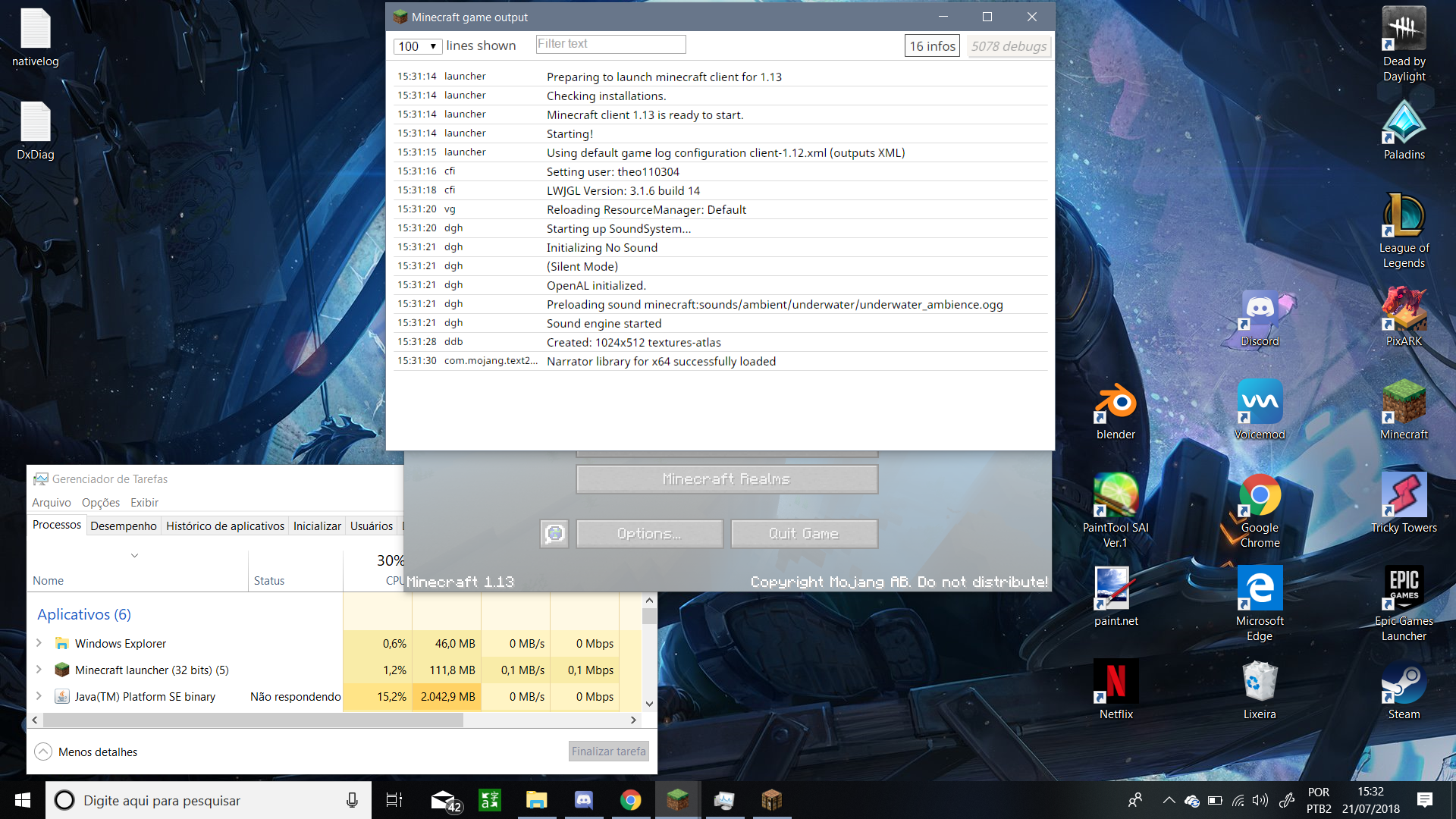The width and height of the screenshot is (1456, 819).
Task: Toggle the 5078 debugs filter button
Action: pos(1009,46)
